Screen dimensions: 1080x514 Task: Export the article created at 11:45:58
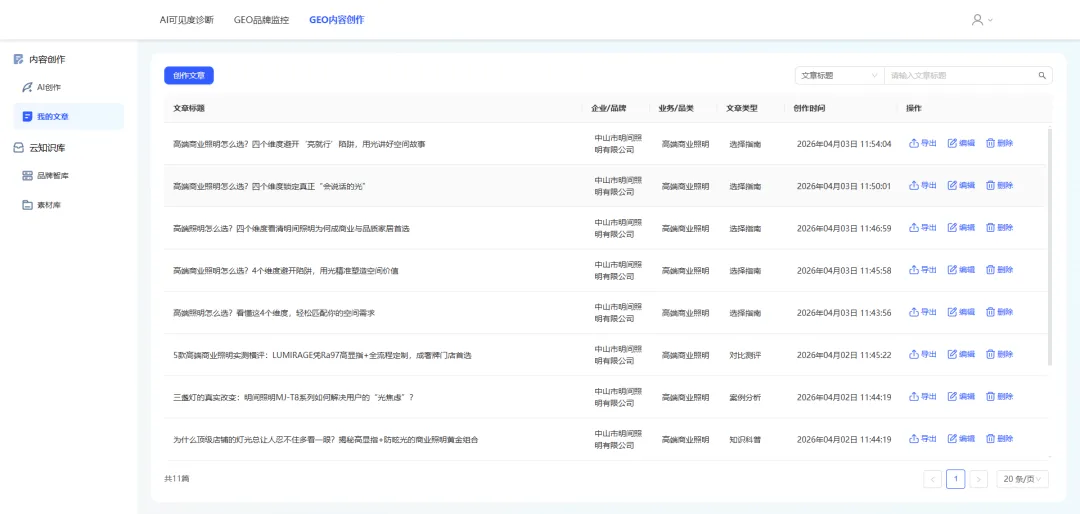(x=923, y=270)
